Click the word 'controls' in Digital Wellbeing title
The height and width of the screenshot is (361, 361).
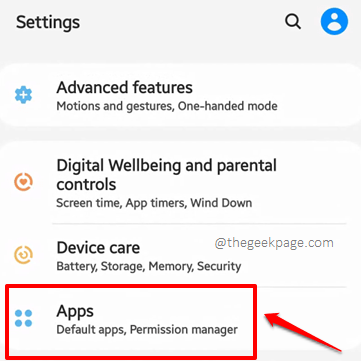(86, 184)
